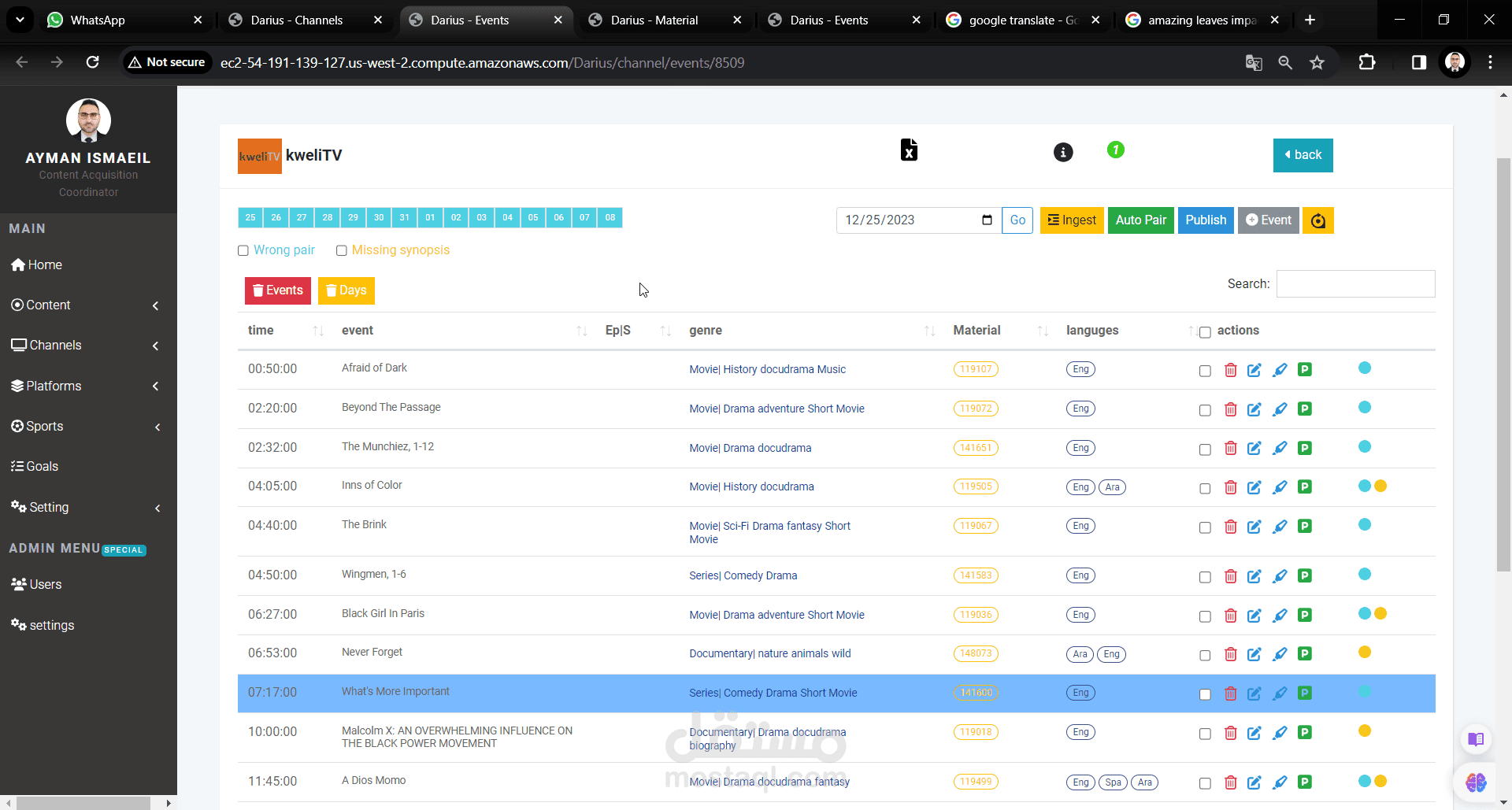Click the yellow status dot for Malcolm X row
This screenshot has width=1512, height=810.
pyautogui.click(x=1365, y=730)
